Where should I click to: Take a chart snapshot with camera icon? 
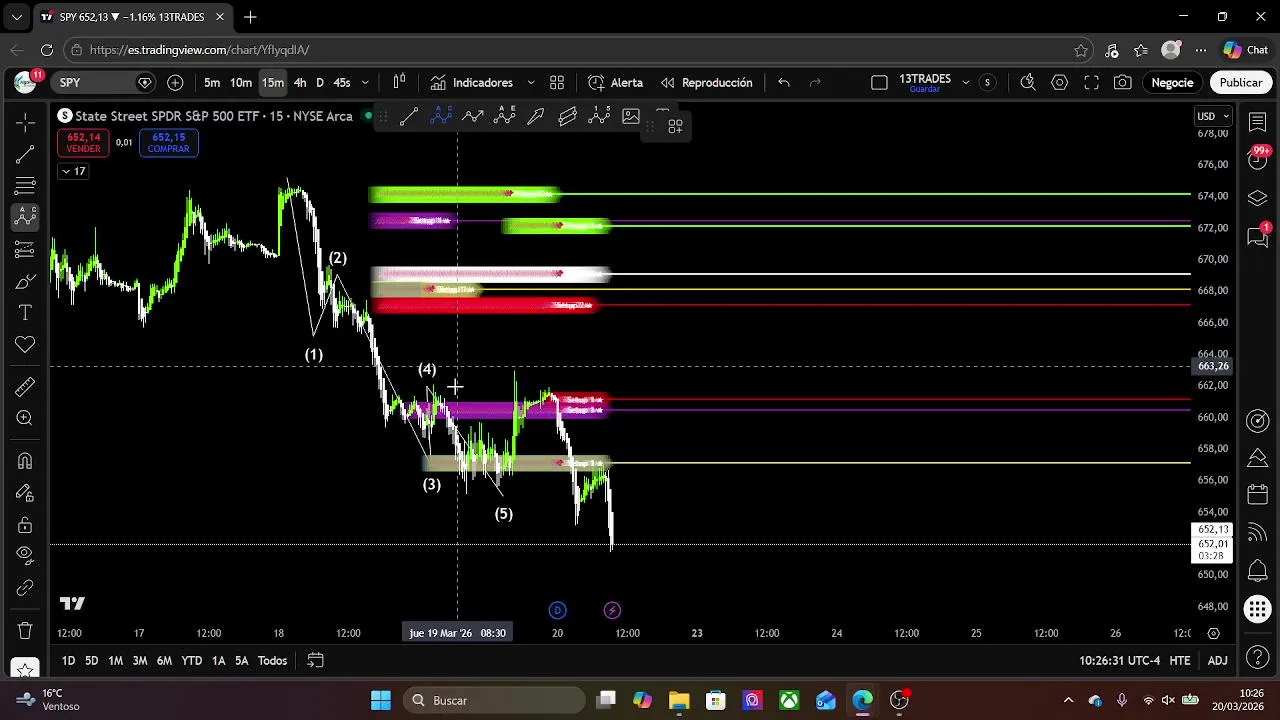[1123, 83]
